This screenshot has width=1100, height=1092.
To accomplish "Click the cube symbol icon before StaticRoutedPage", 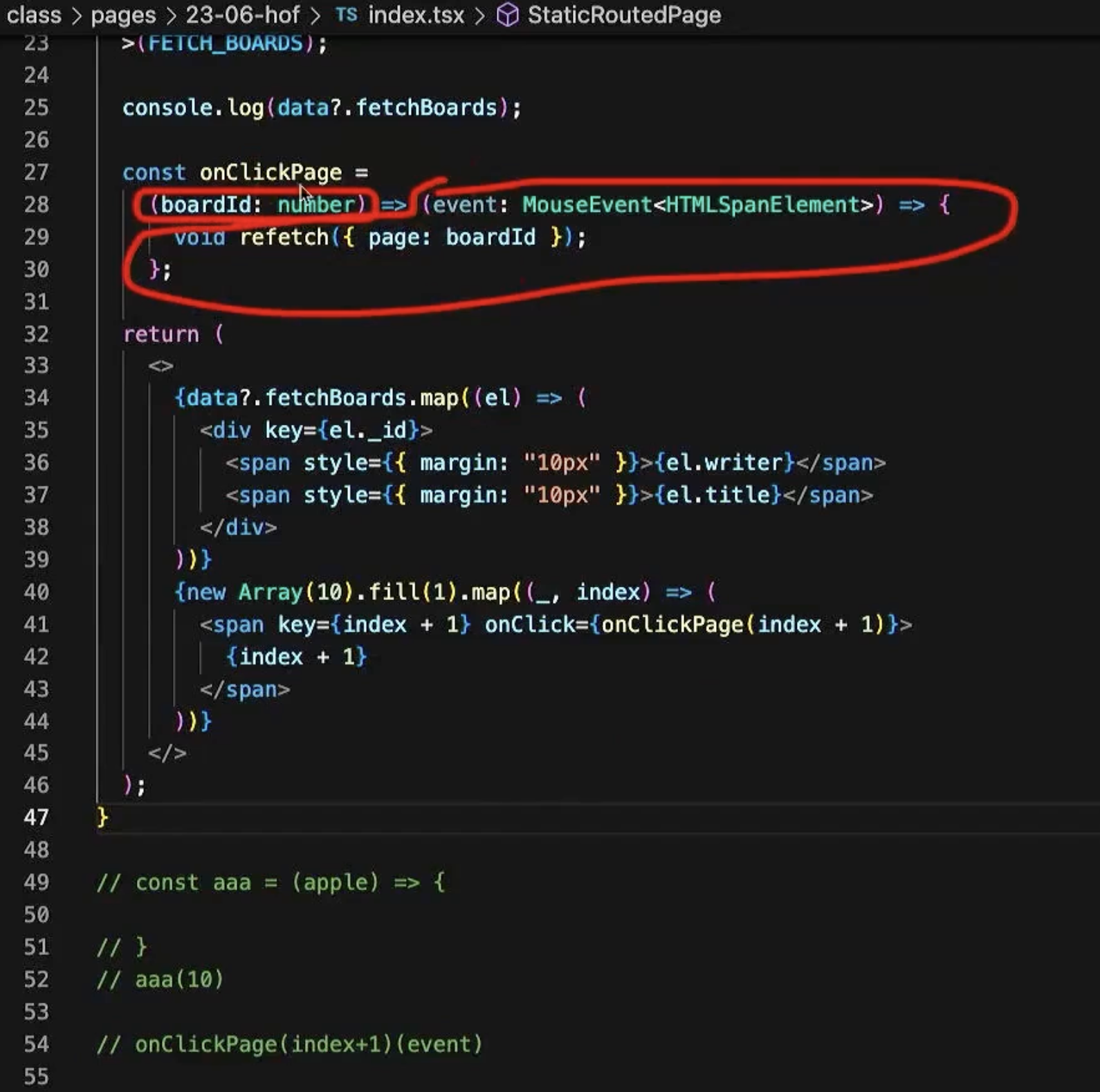I will (x=508, y=15).
